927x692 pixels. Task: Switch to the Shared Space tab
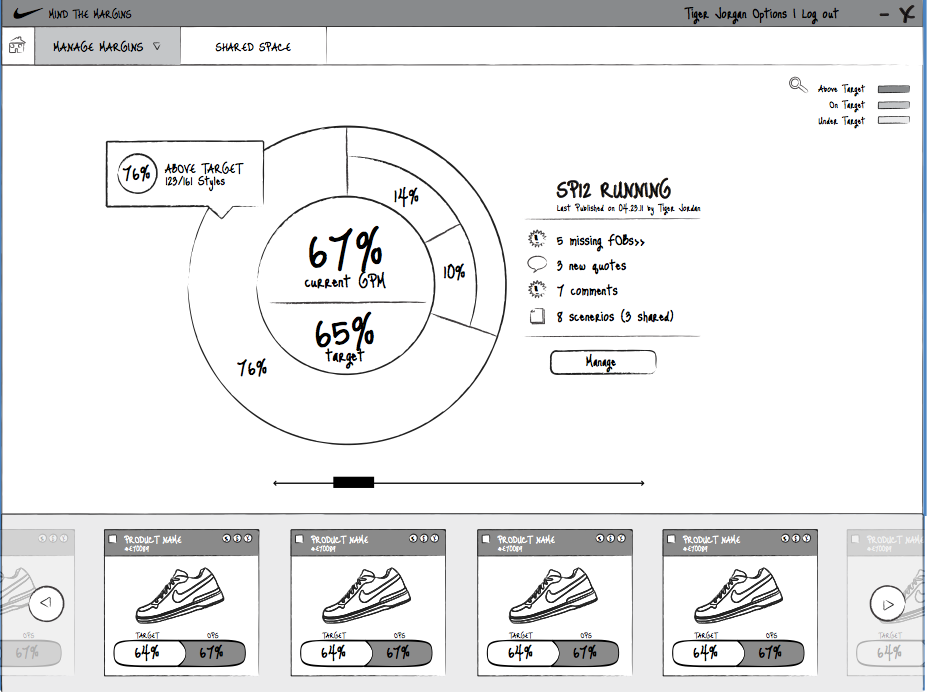click(x=253, y=47)
